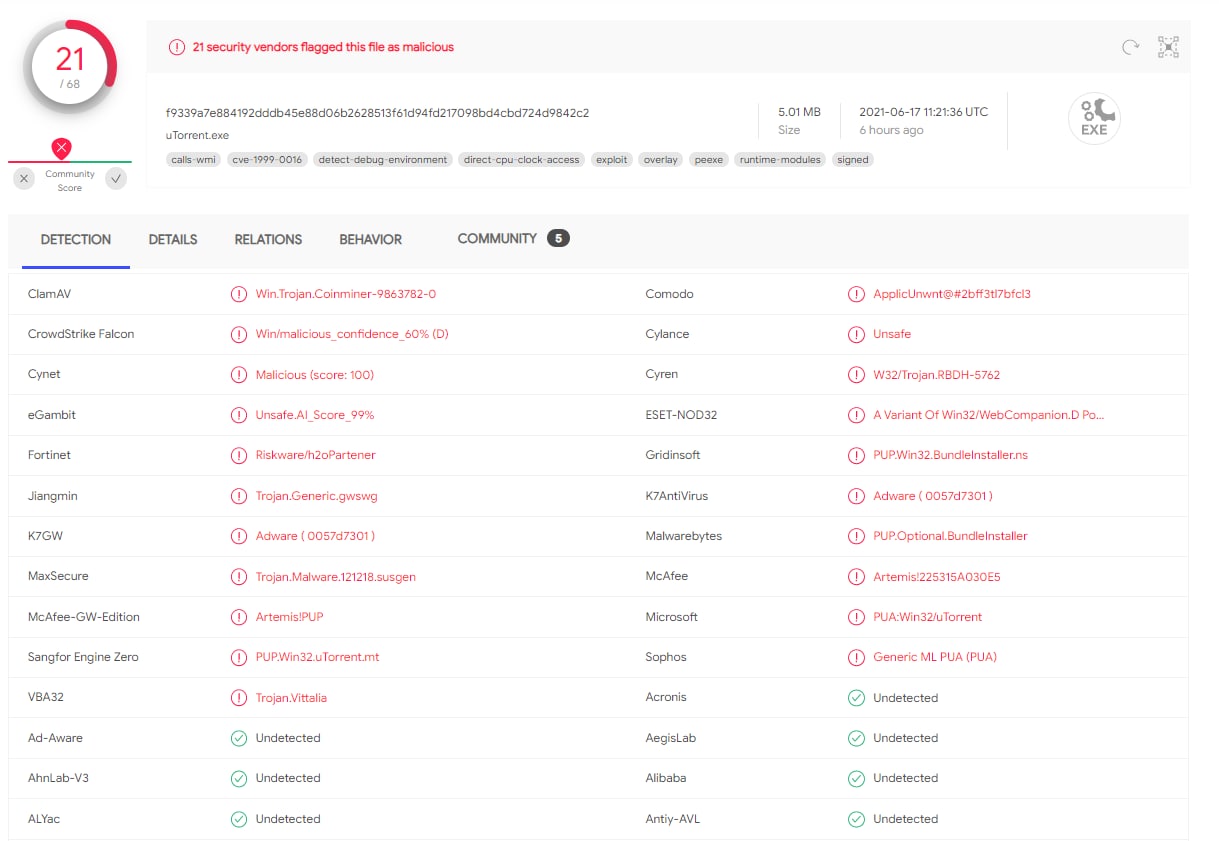
Task: Click Sophos alert icon
Action: pyautogui.click(x=856, y=657)
